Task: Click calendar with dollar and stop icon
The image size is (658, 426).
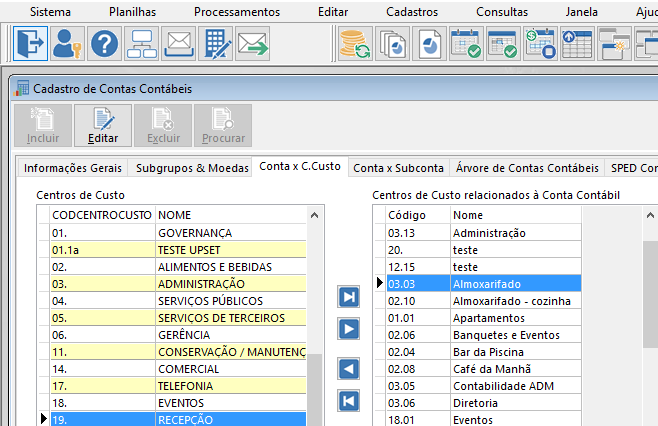Action: click(x=540, y=43)
